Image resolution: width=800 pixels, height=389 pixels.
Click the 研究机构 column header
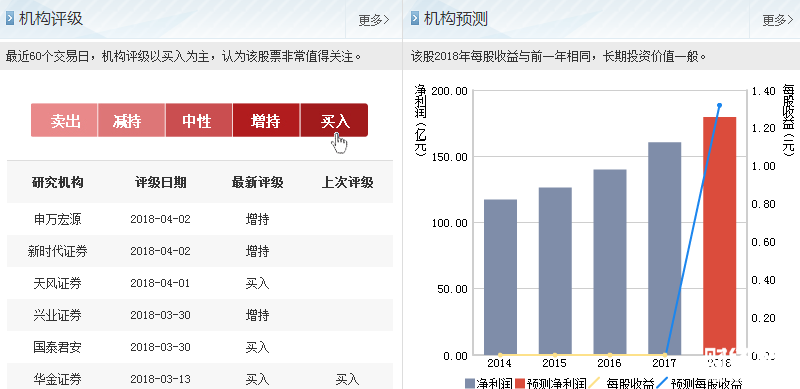(58, 182)
